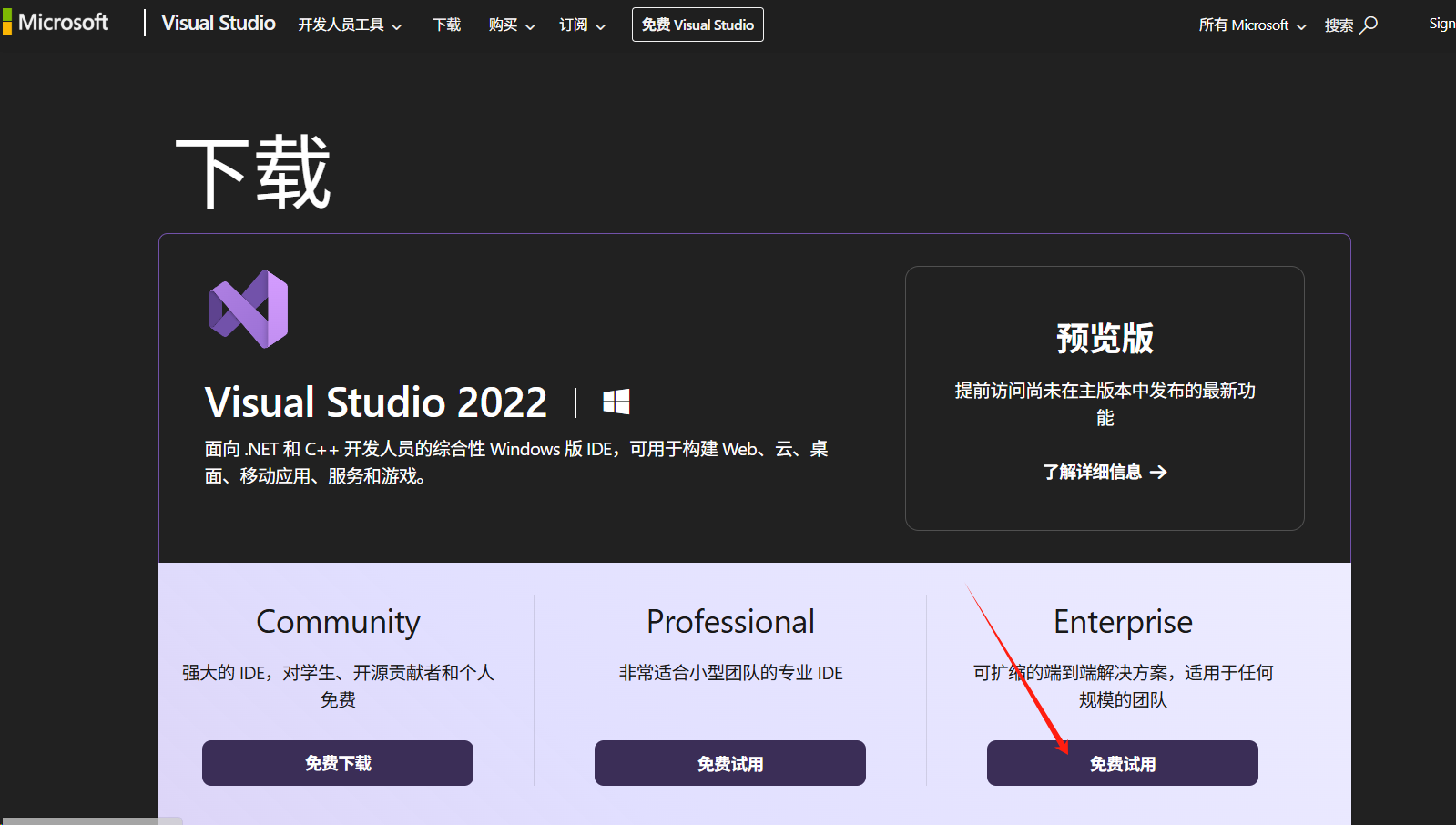This screenshot has height=825, width=1456.
Task: Click the Enterprise edition heading
Action: (x=1123, y=622)
